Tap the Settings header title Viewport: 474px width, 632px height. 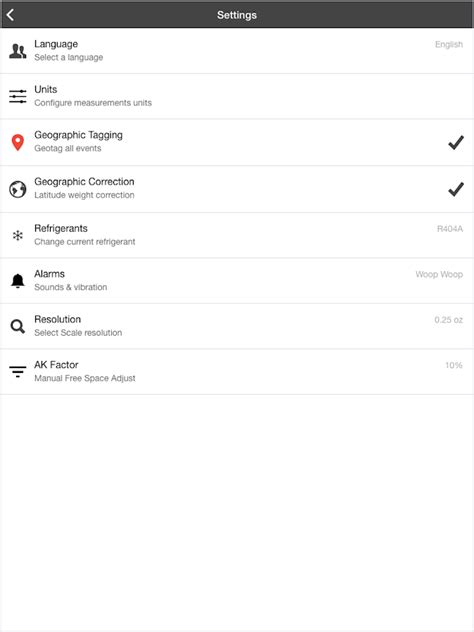(x=237, y=15)
